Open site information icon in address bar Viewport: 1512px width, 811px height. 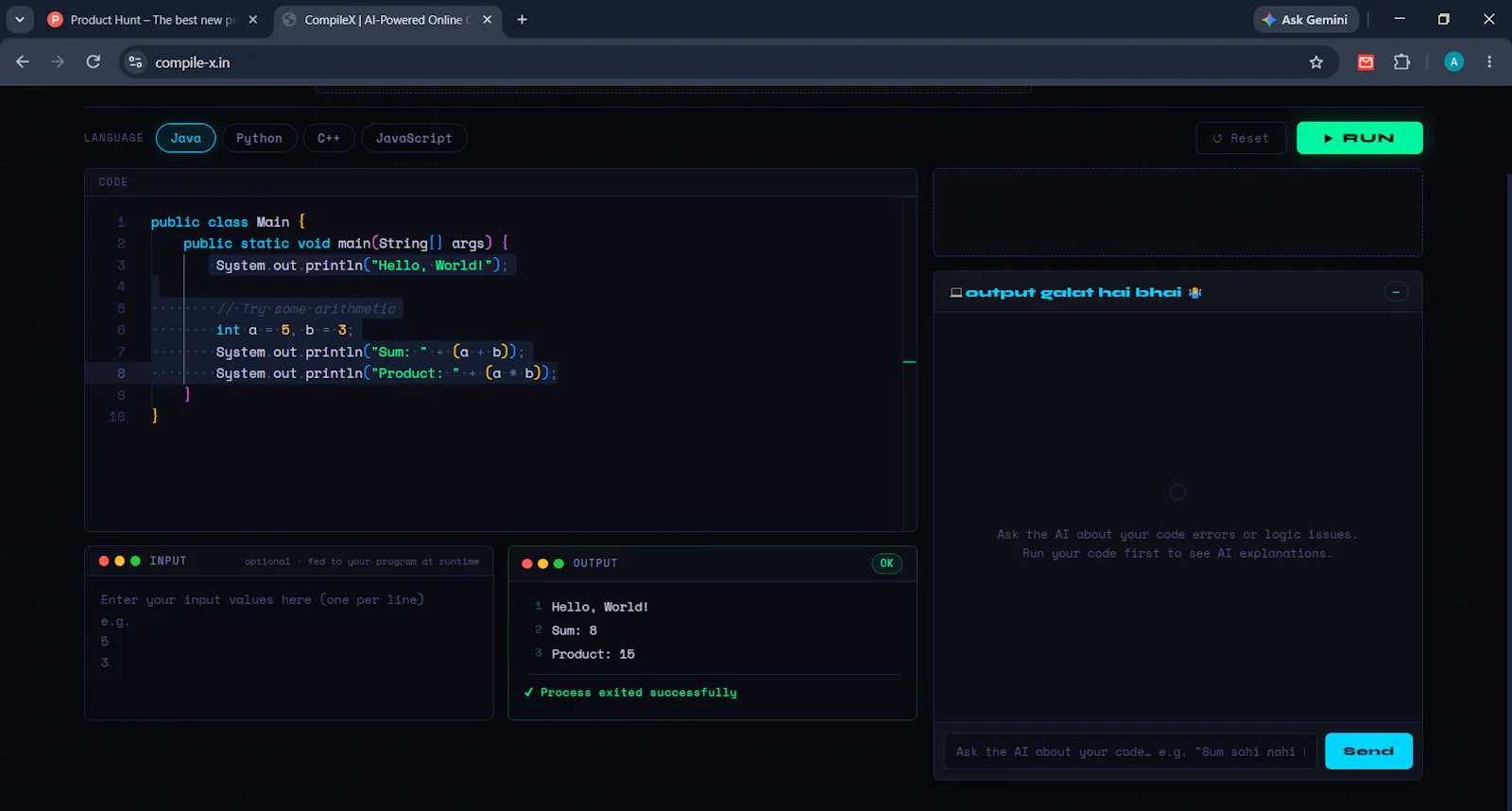(135, 62)
